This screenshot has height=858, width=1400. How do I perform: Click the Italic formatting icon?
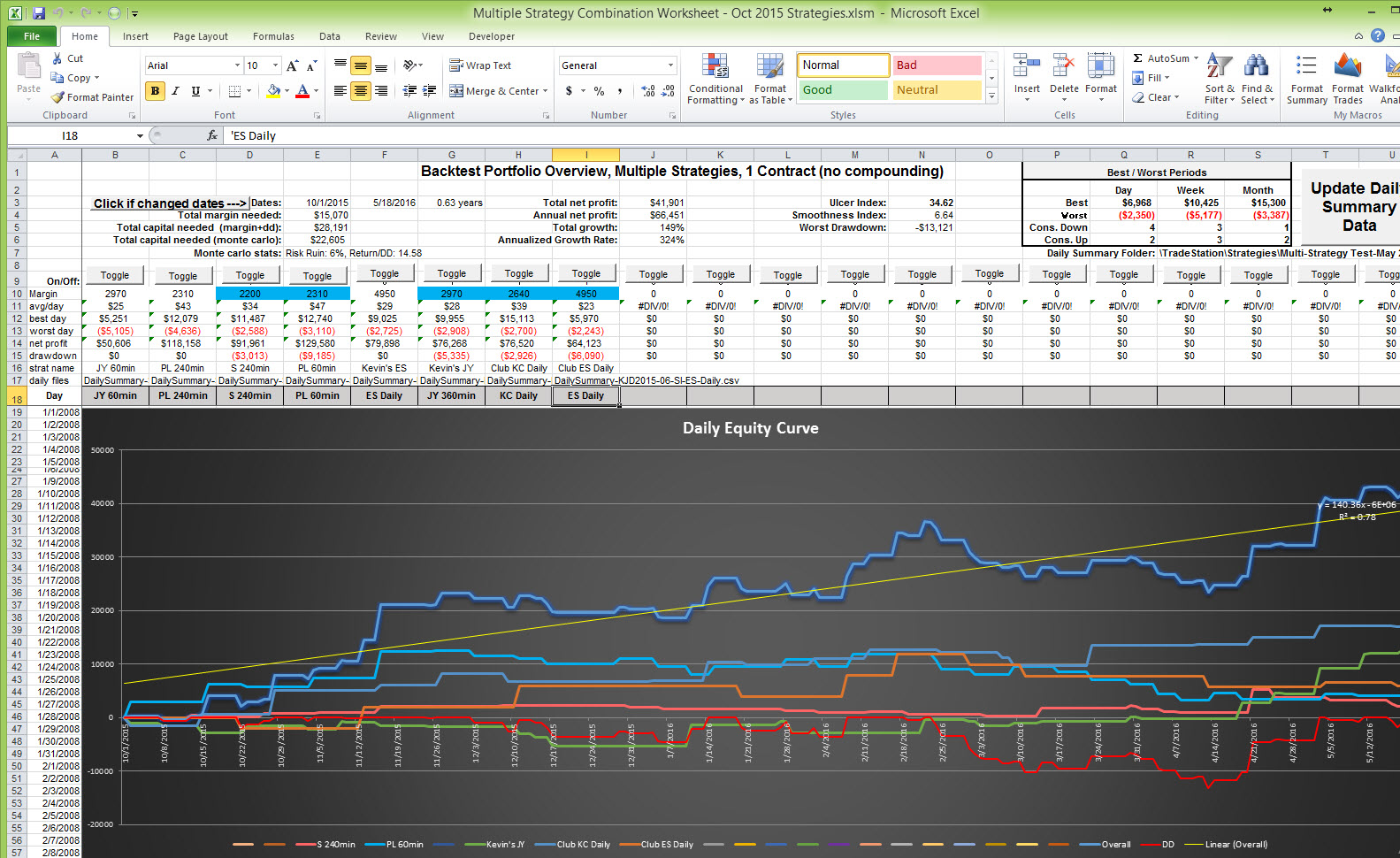(x=175, y=91)
